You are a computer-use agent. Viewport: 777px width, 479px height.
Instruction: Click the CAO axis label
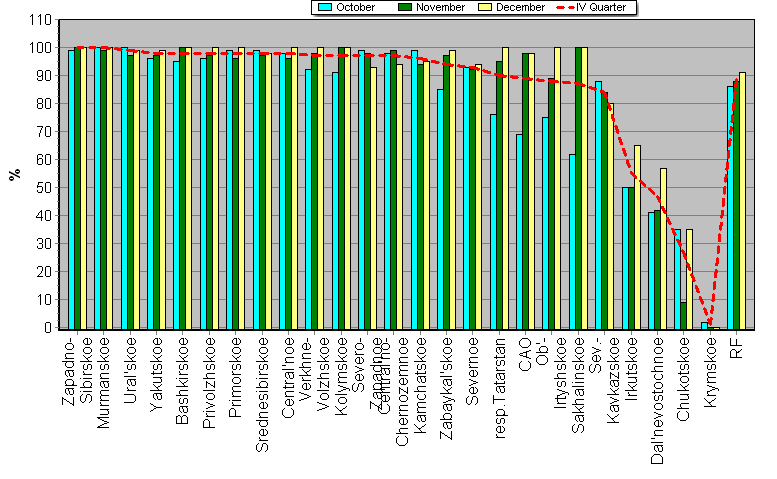pyautogui.click(x=525, y=355)
